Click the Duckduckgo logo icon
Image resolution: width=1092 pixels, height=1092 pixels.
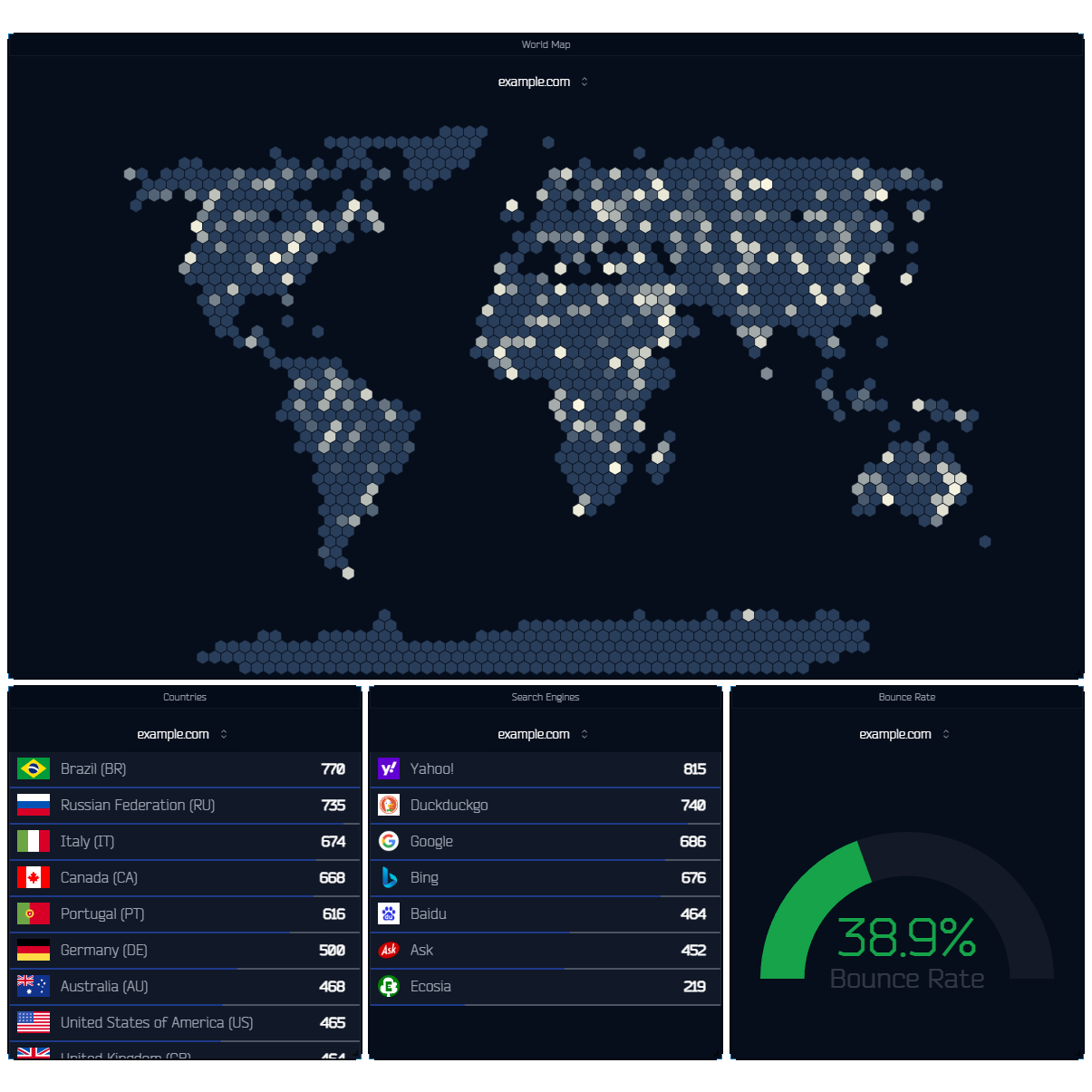click(x=389, y=805)
